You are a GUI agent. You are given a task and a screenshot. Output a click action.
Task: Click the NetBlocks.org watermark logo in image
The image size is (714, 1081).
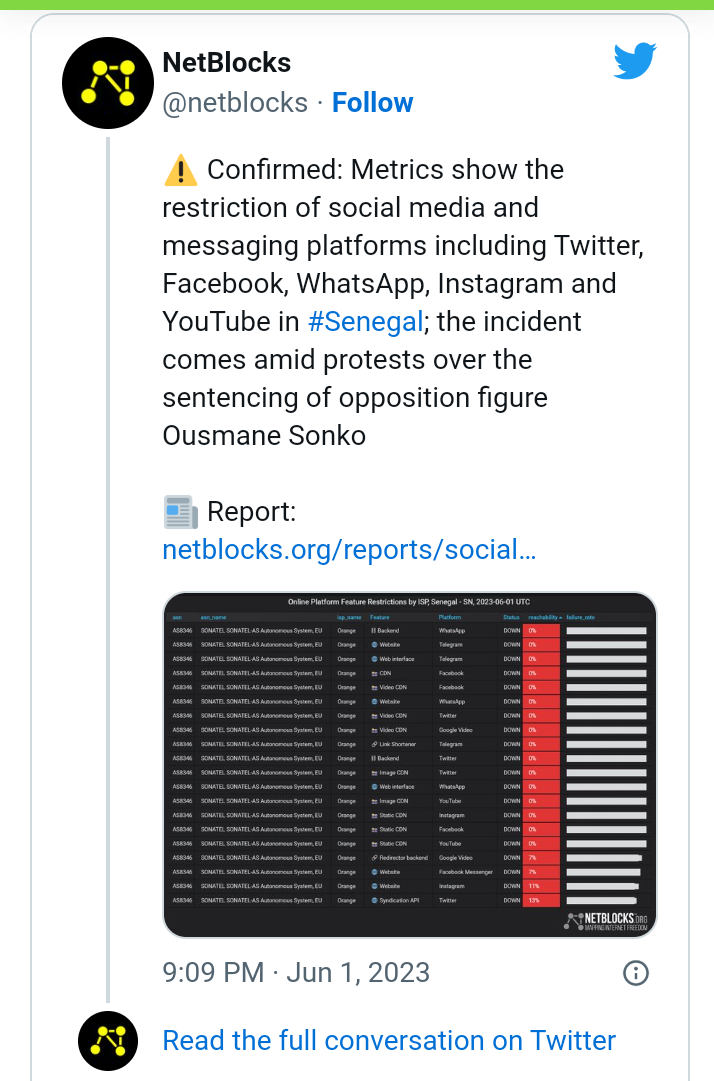pos(607,921)
